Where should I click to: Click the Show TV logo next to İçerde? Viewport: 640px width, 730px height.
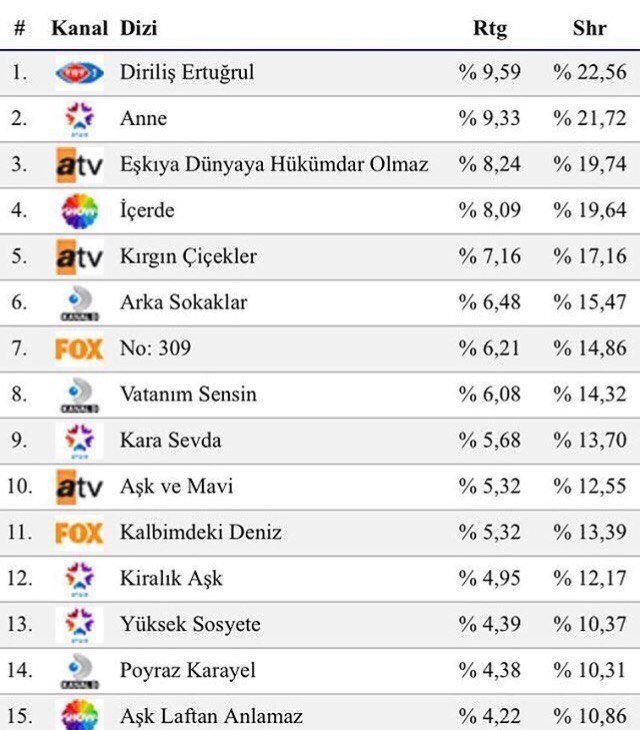click(79, 210)
